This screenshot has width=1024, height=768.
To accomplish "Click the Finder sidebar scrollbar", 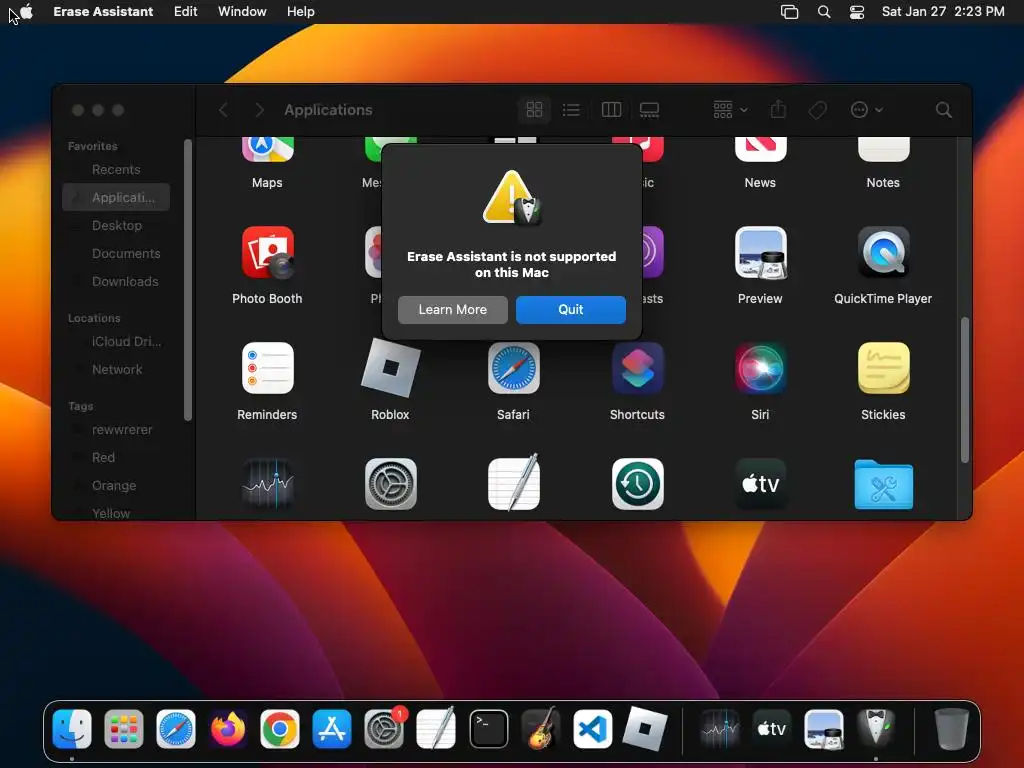I will (x=188, y=280).
